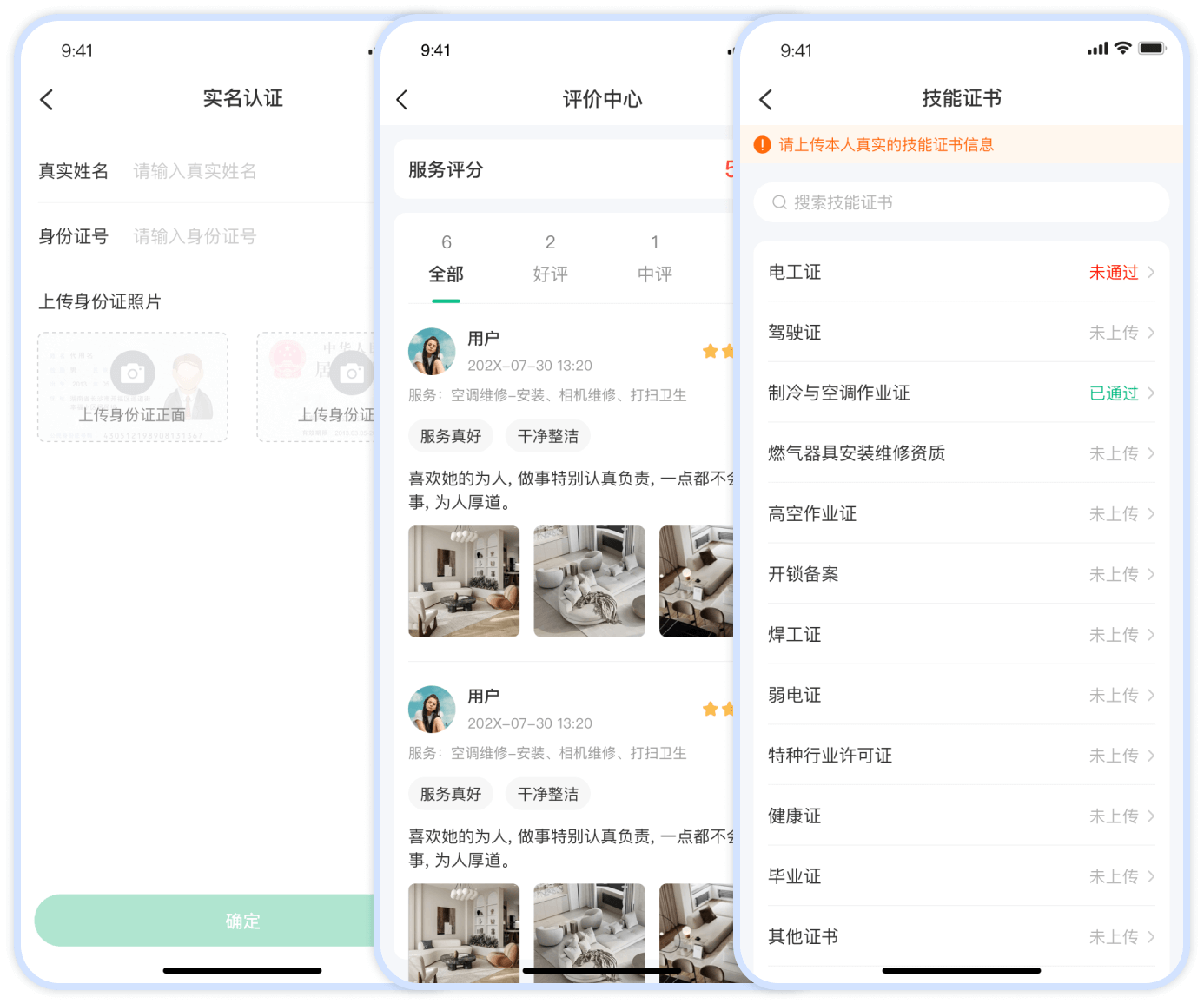Viewport: 1204px width, 1004px height.
Task: Tap the second reviewer's avatar
Action: point(432,710)
